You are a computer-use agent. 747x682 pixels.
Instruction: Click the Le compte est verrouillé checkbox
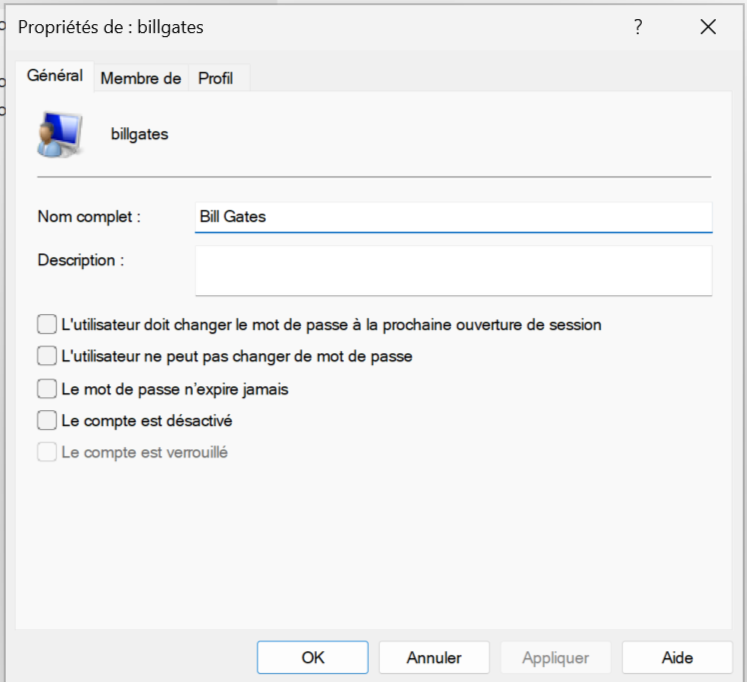[47, 452]
